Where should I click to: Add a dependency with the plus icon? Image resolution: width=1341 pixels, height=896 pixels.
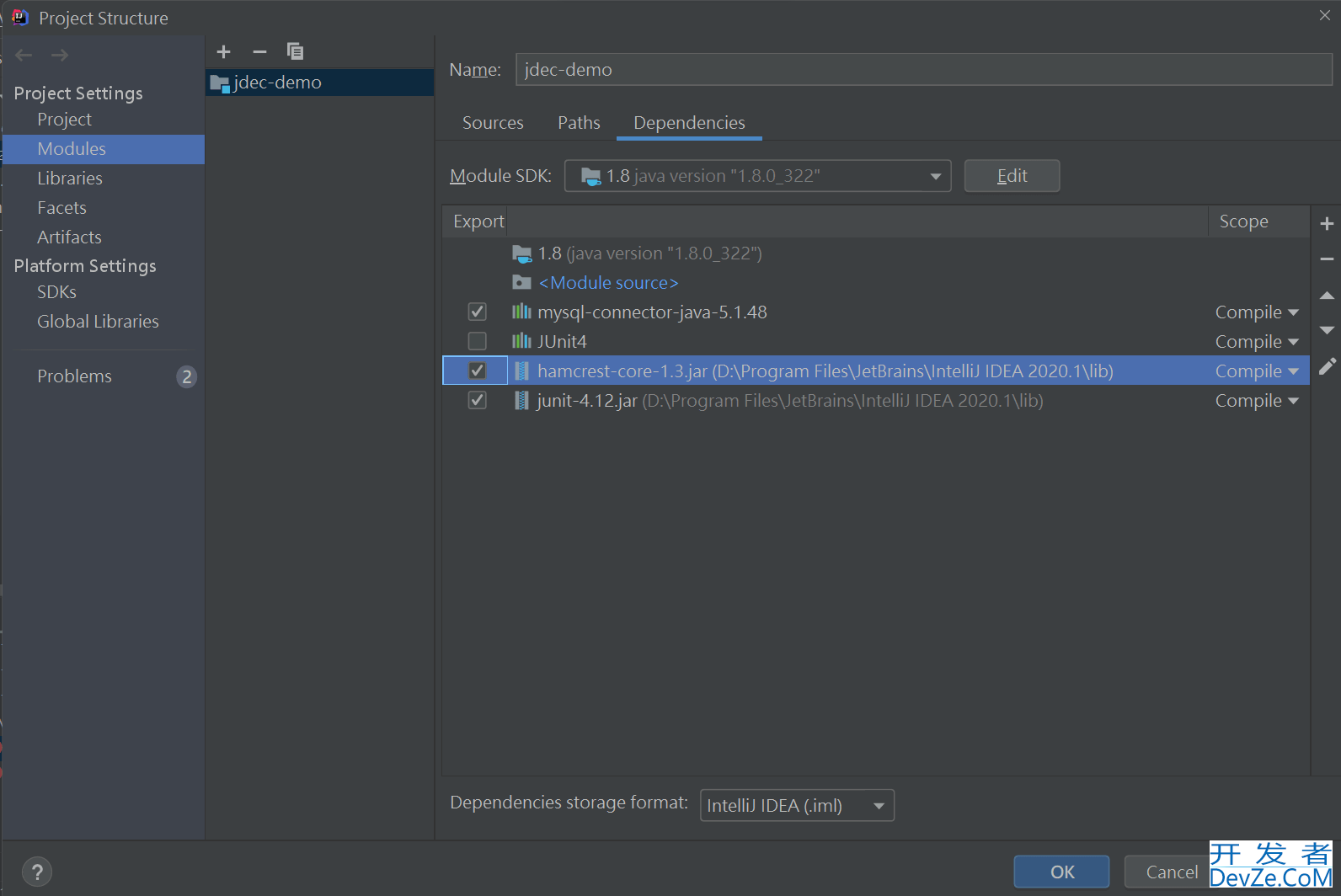click(1327, 224)
